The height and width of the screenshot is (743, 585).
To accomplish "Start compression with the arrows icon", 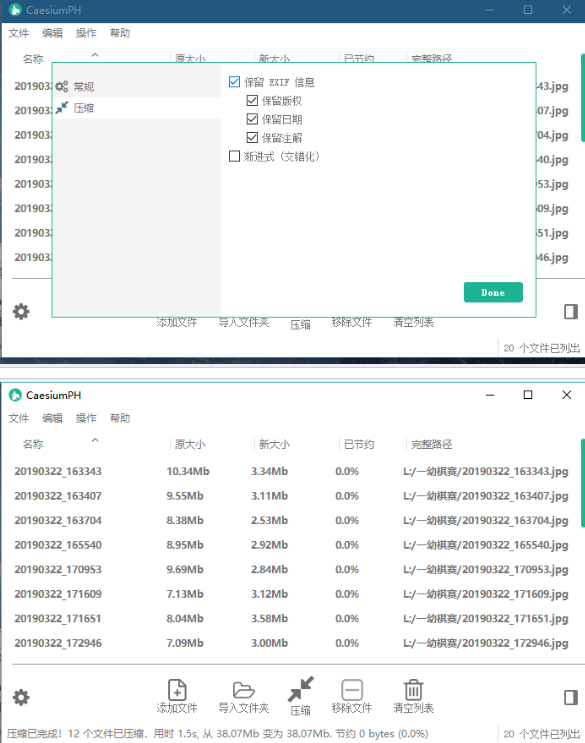I will click(x=300, y=689).
